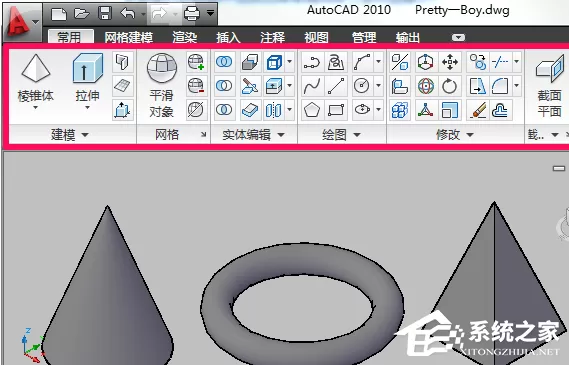Click the Open folder icon
The width and height of the screenshot is (569, 365).
pyautogui.click(x=82, y=14)
